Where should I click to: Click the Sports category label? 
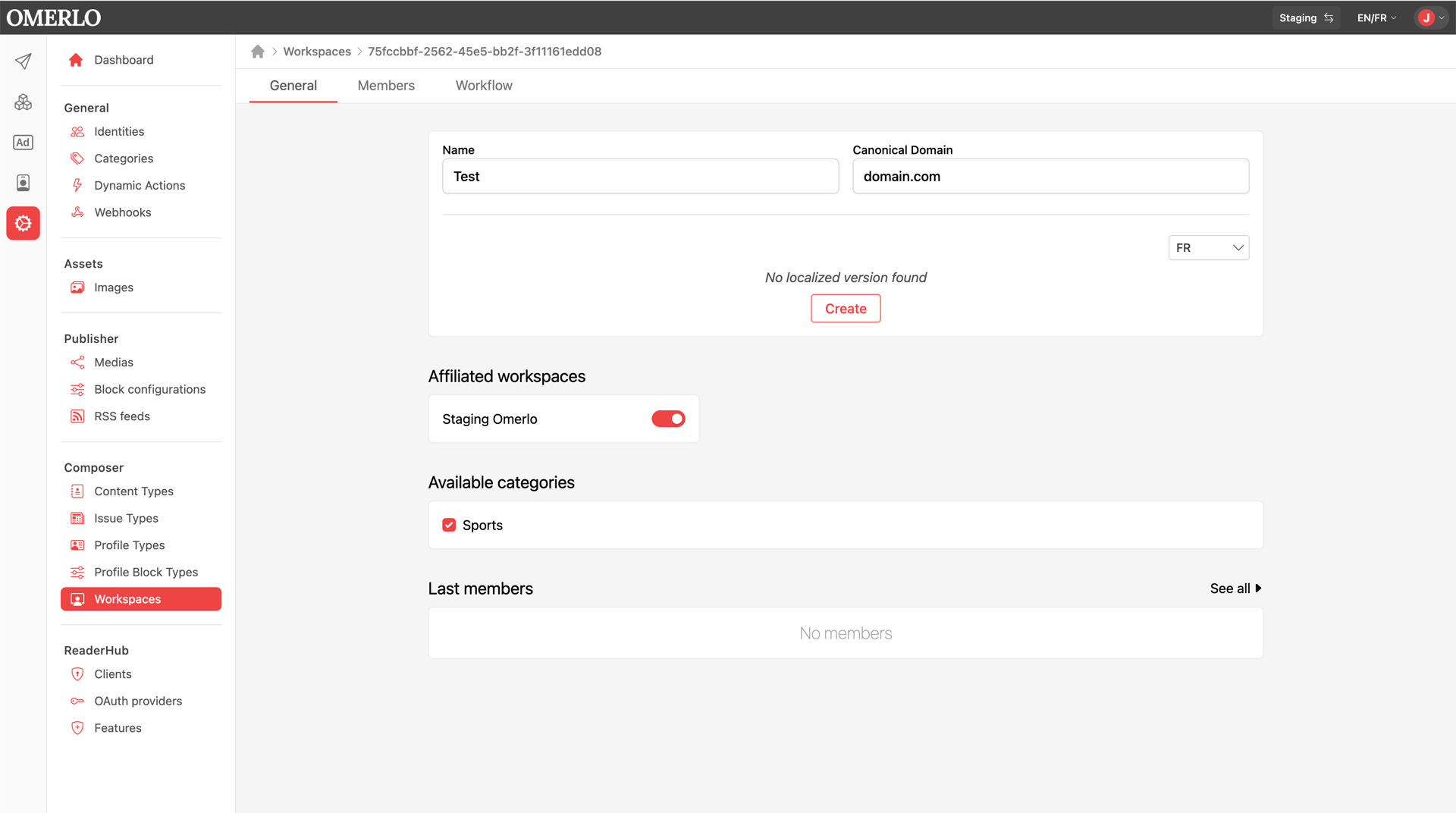coord(482,526)
